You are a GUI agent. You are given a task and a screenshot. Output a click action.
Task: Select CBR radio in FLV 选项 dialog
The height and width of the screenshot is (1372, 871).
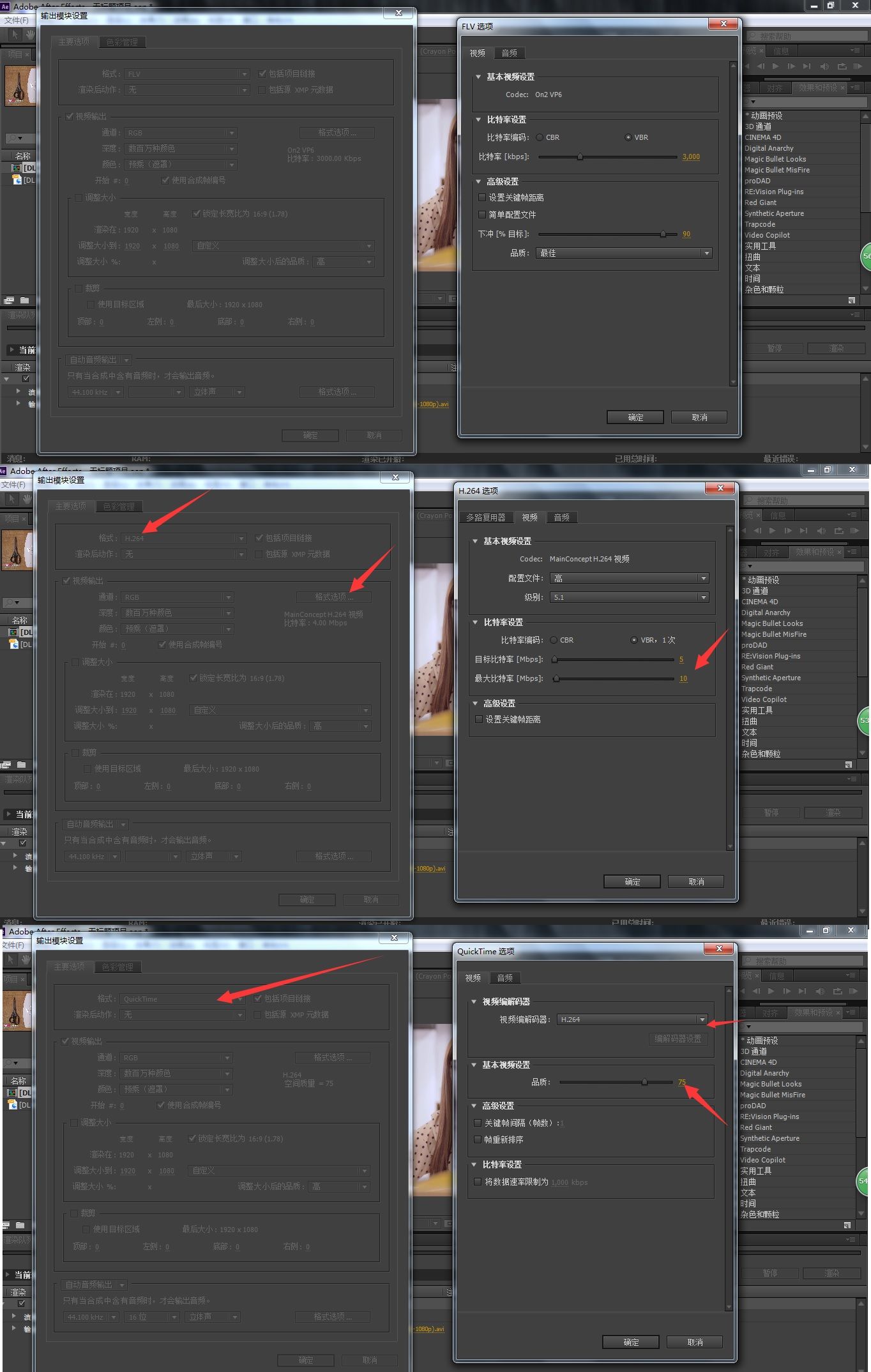[540, 137]
